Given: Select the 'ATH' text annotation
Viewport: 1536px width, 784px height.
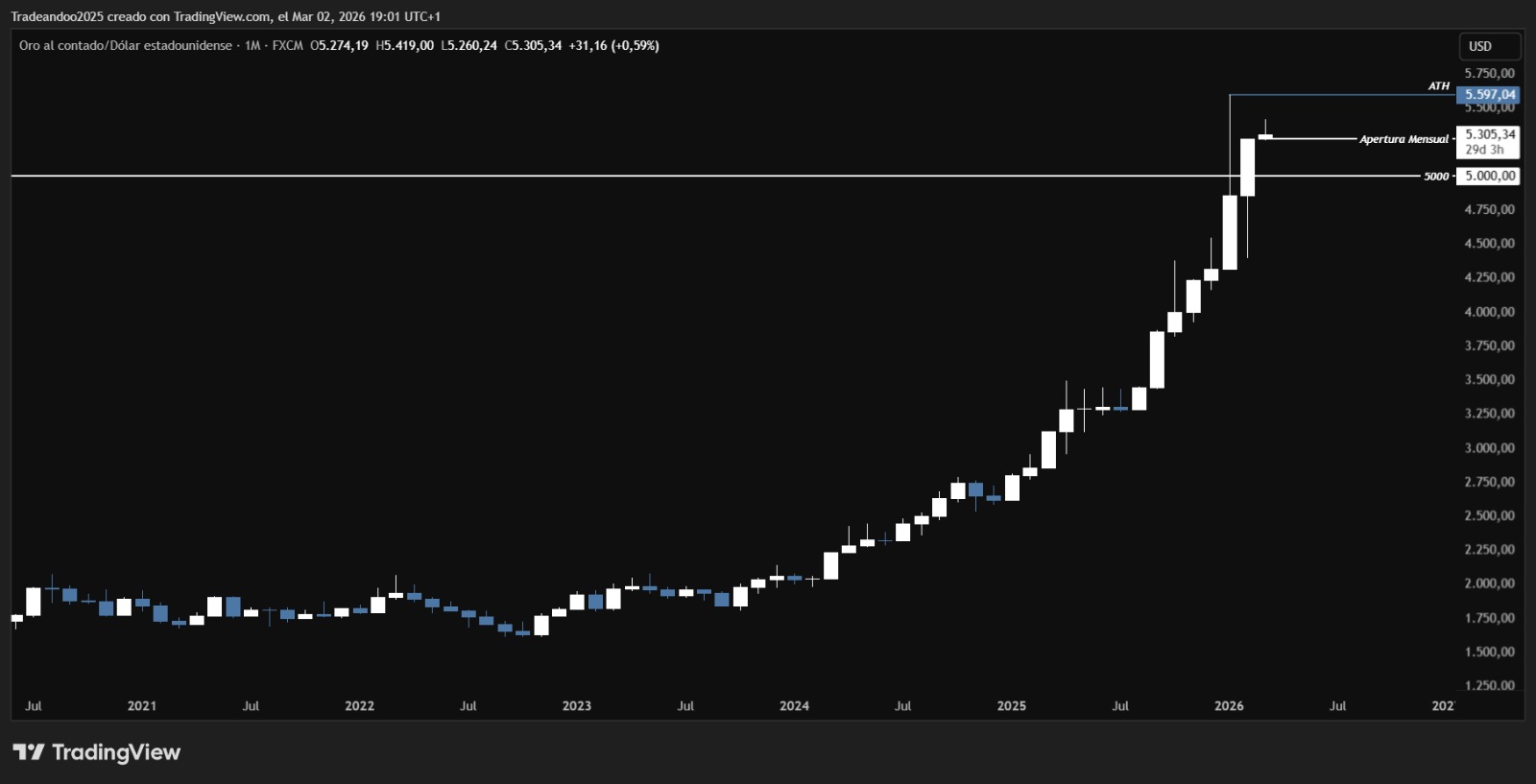Looking at the screenshot, I should coord(1438,86).
